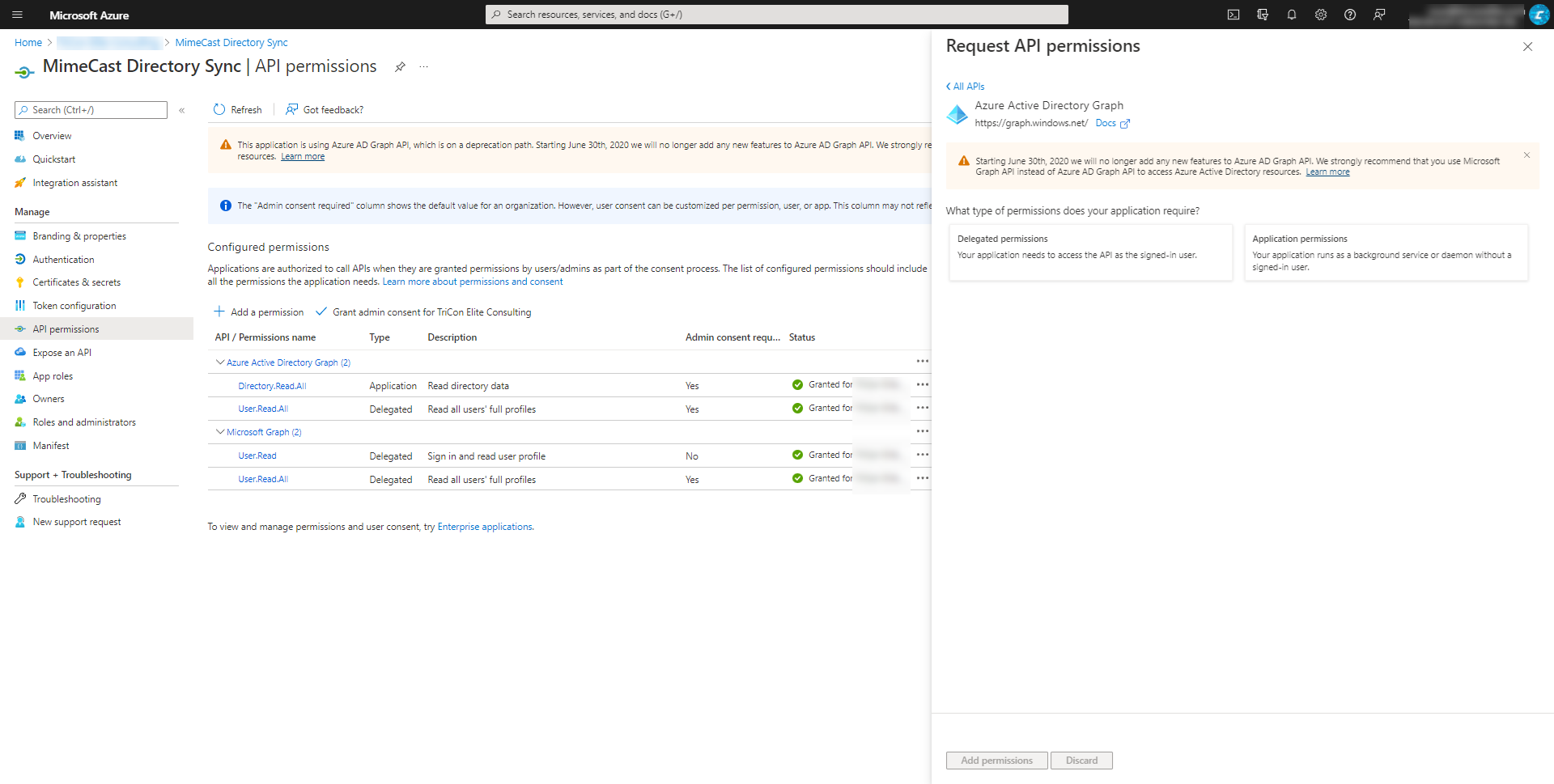Open the notifications bell
The width and height of the screenshot is (1554, 784).
[1292, 15]
